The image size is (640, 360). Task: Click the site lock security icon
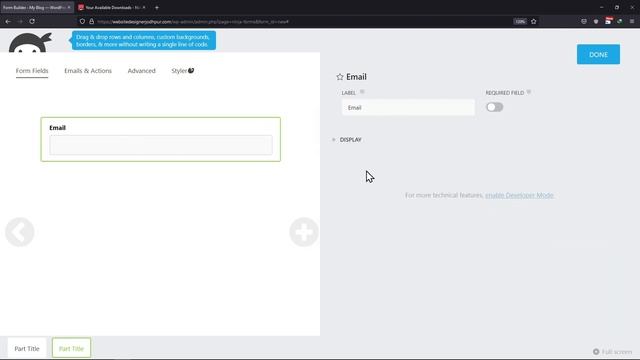[91, 21]
